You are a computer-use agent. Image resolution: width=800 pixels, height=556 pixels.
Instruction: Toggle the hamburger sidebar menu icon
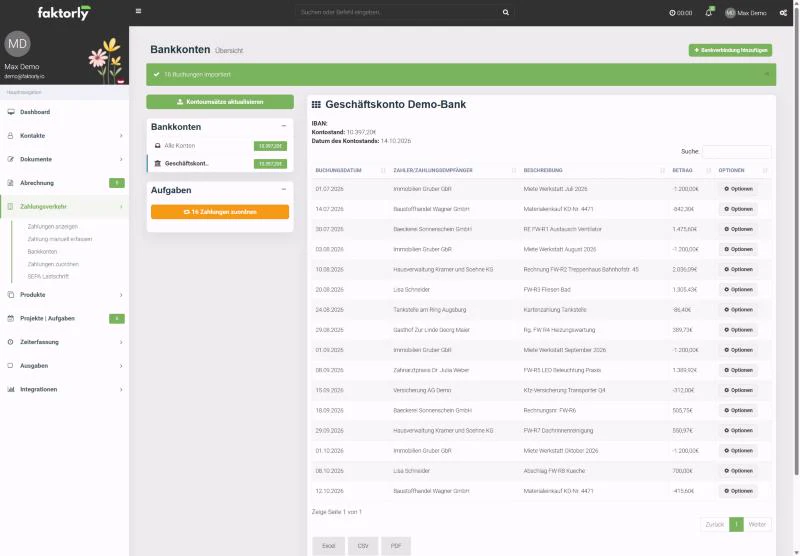[x=138, y=11]
